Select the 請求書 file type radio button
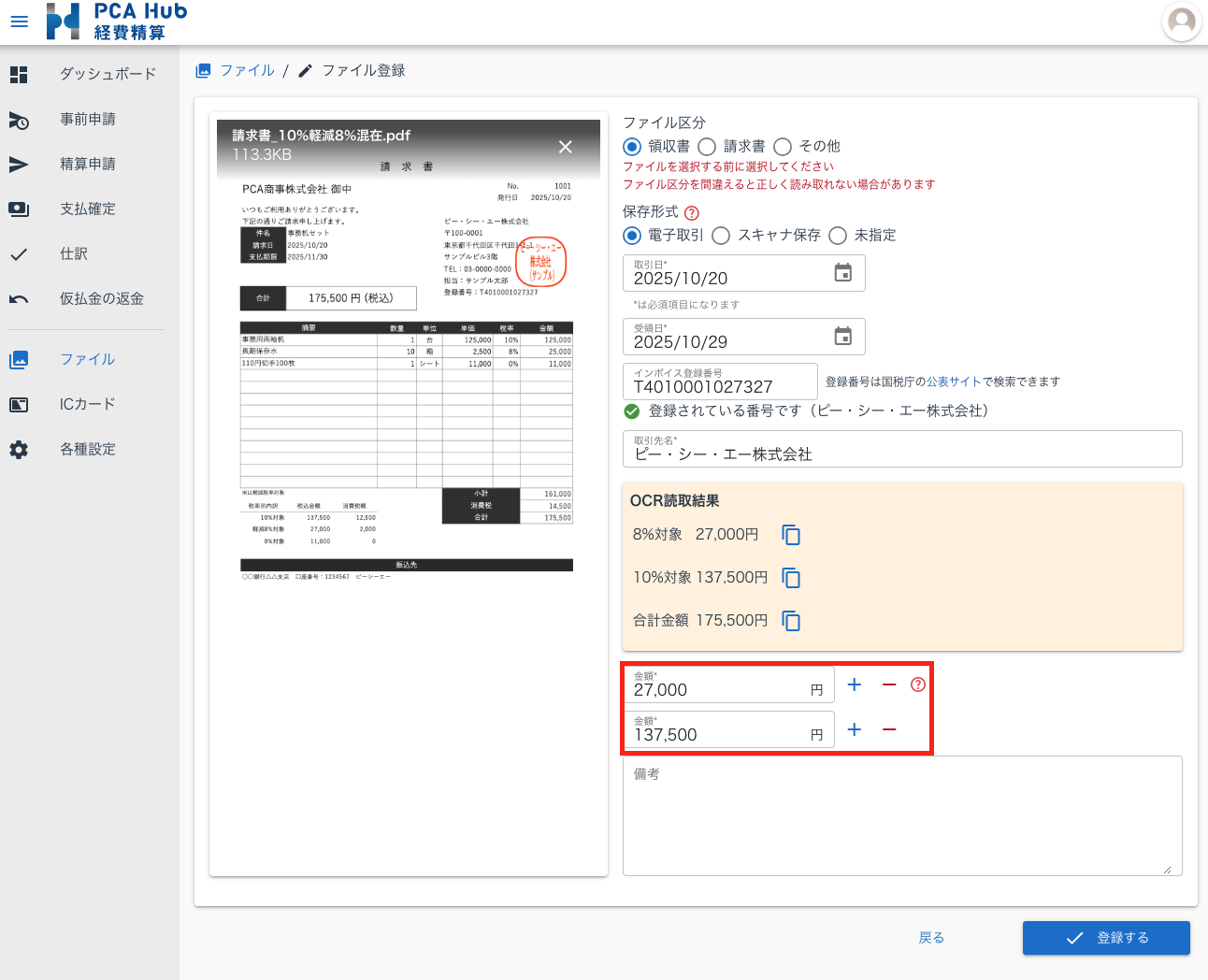 tap(708, 147)
